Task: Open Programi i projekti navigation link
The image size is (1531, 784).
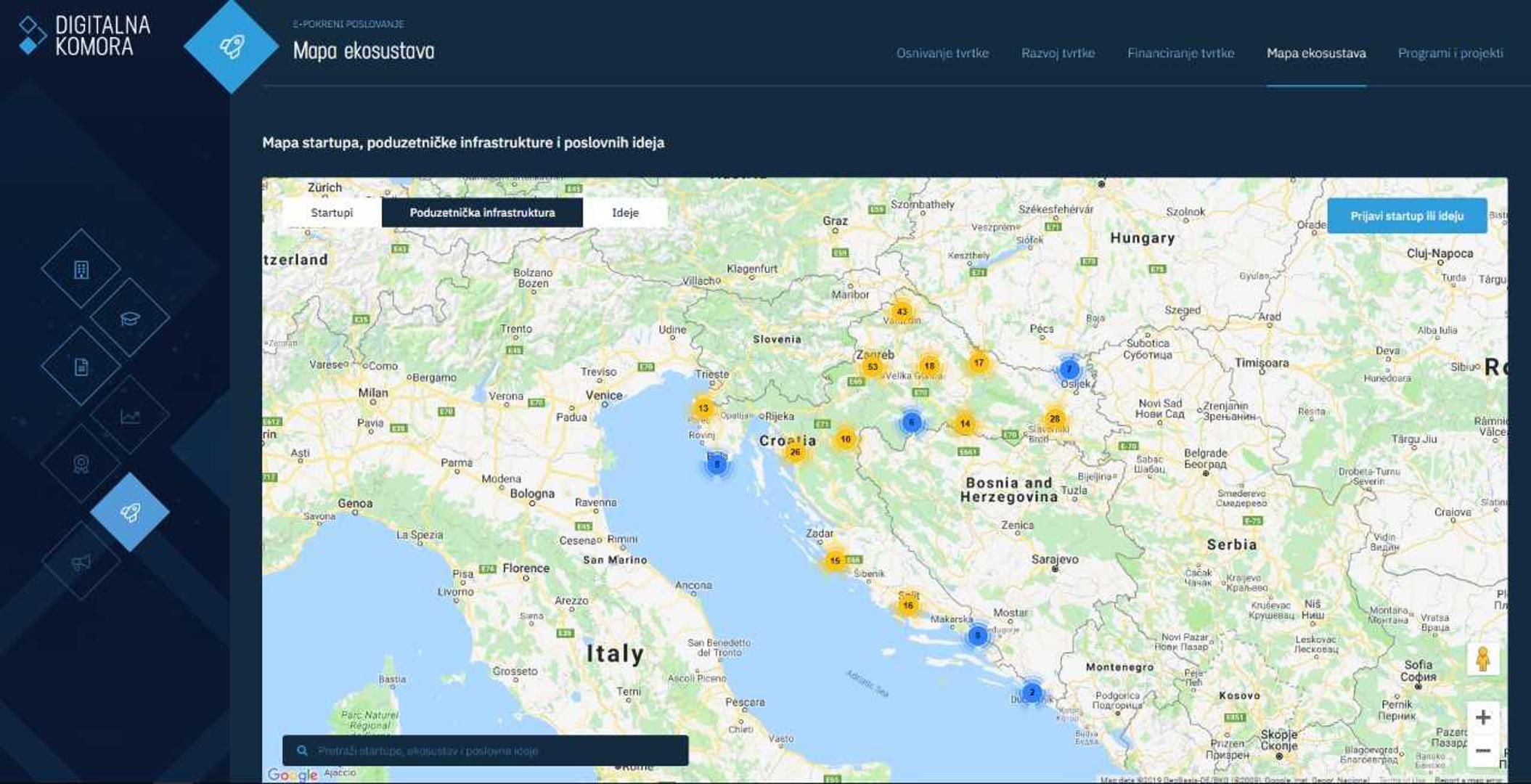Action: (x=1450, y=53)
